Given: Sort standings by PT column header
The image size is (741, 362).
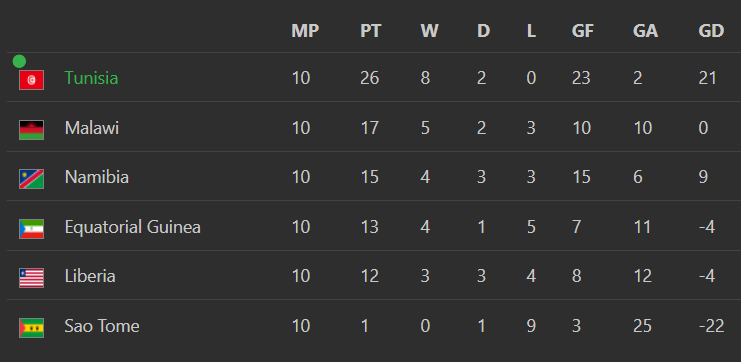Looking at the screenshot, I should pos(370,31).
